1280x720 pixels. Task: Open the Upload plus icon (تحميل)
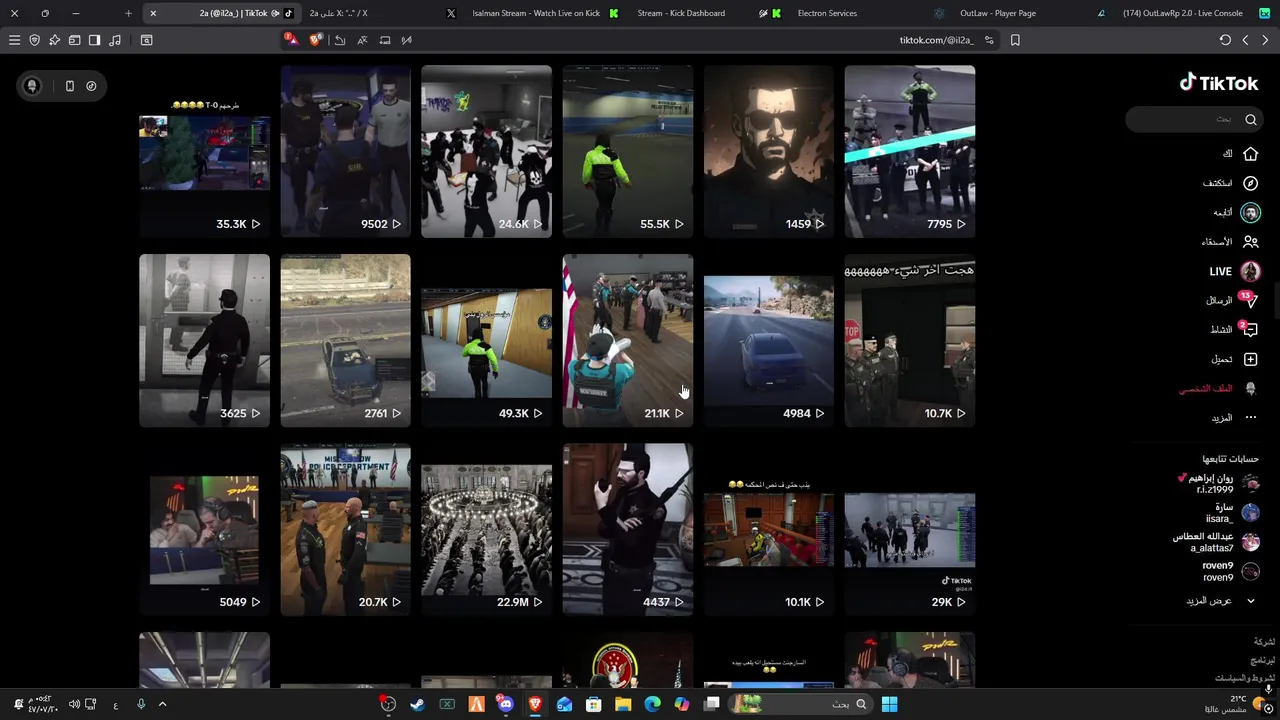click(1250, 359)
